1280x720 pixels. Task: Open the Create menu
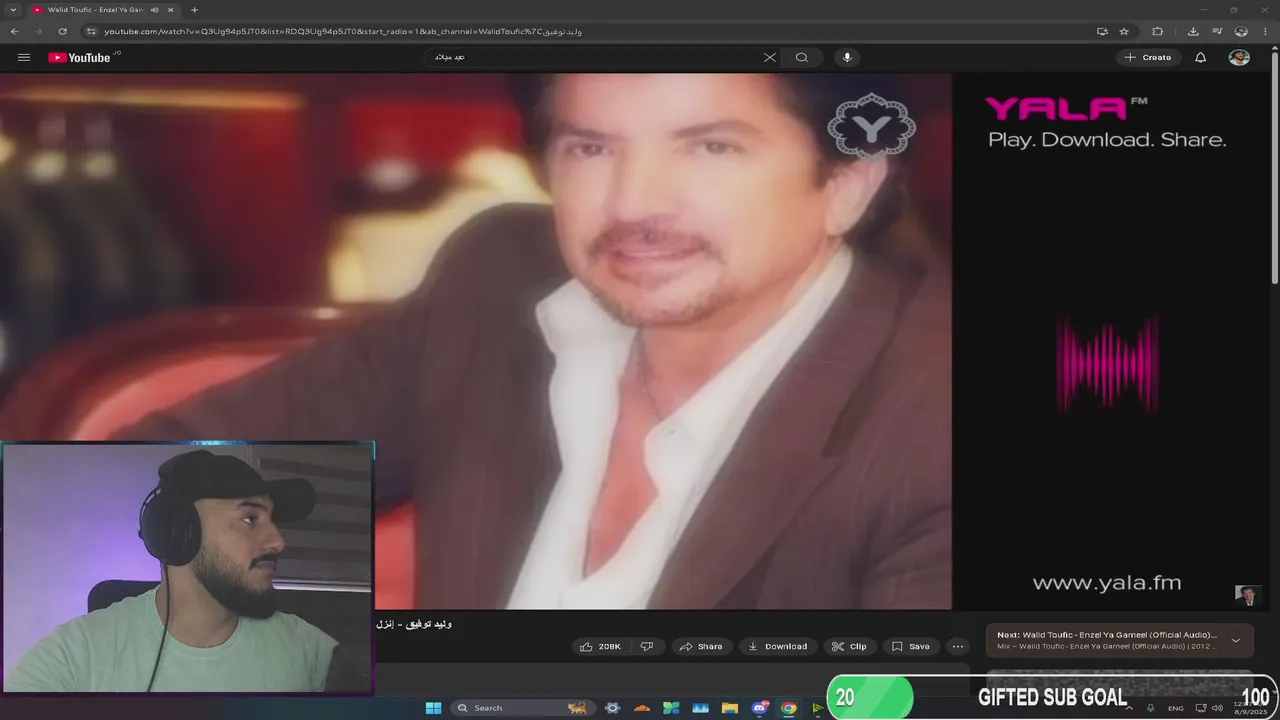pos(1147,57)
